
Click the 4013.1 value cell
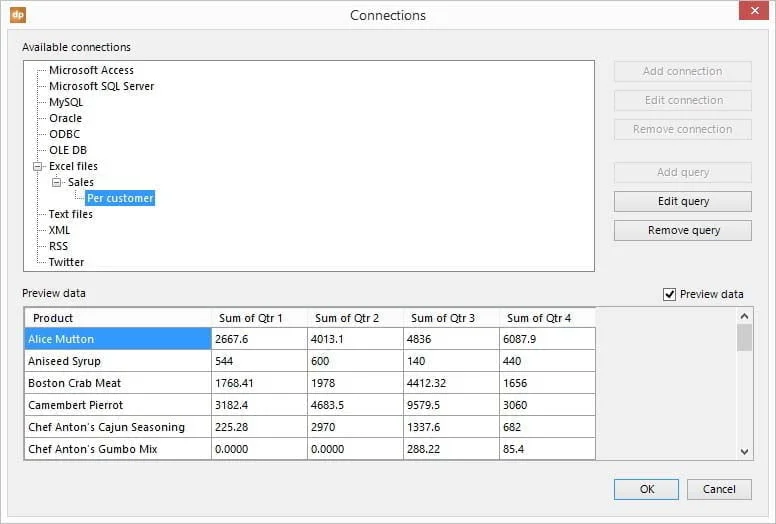tap(355, 339)
